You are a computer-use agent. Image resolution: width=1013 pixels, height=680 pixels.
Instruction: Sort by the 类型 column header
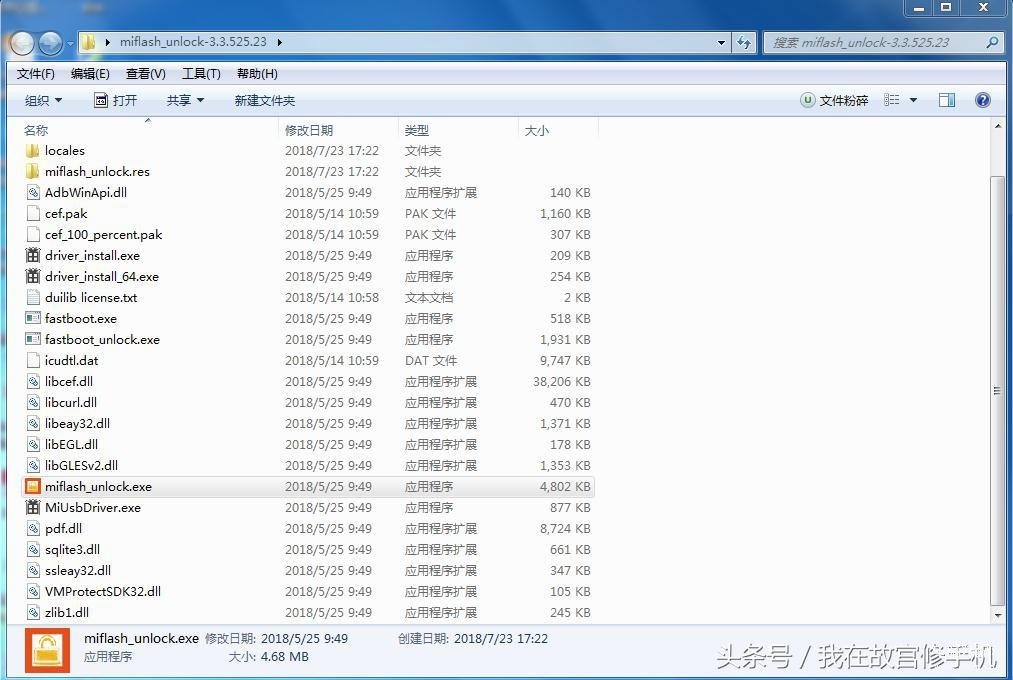pos(457,130)
